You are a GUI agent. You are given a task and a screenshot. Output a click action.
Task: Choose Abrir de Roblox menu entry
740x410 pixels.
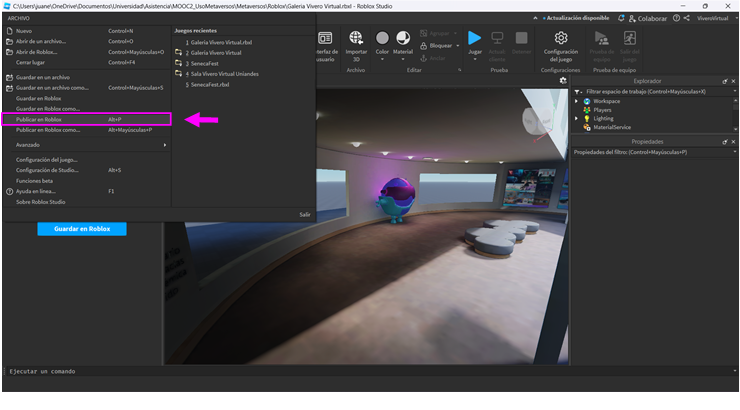pos(87,52)
